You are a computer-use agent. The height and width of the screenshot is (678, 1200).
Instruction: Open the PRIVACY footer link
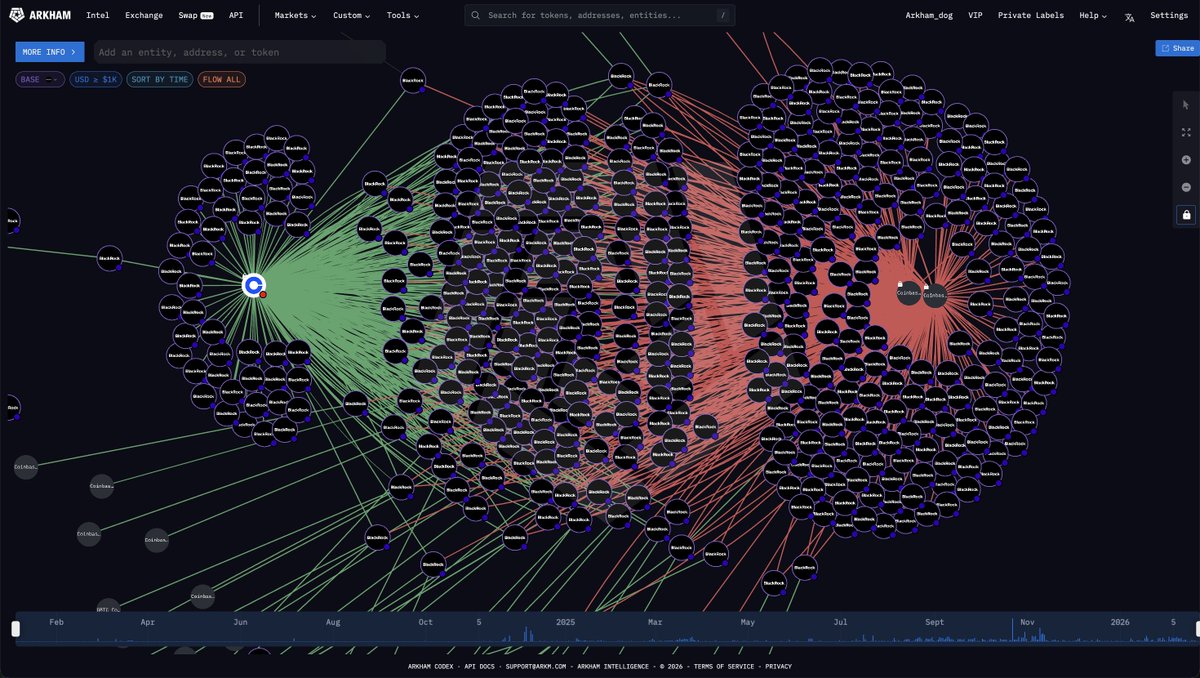778,666
